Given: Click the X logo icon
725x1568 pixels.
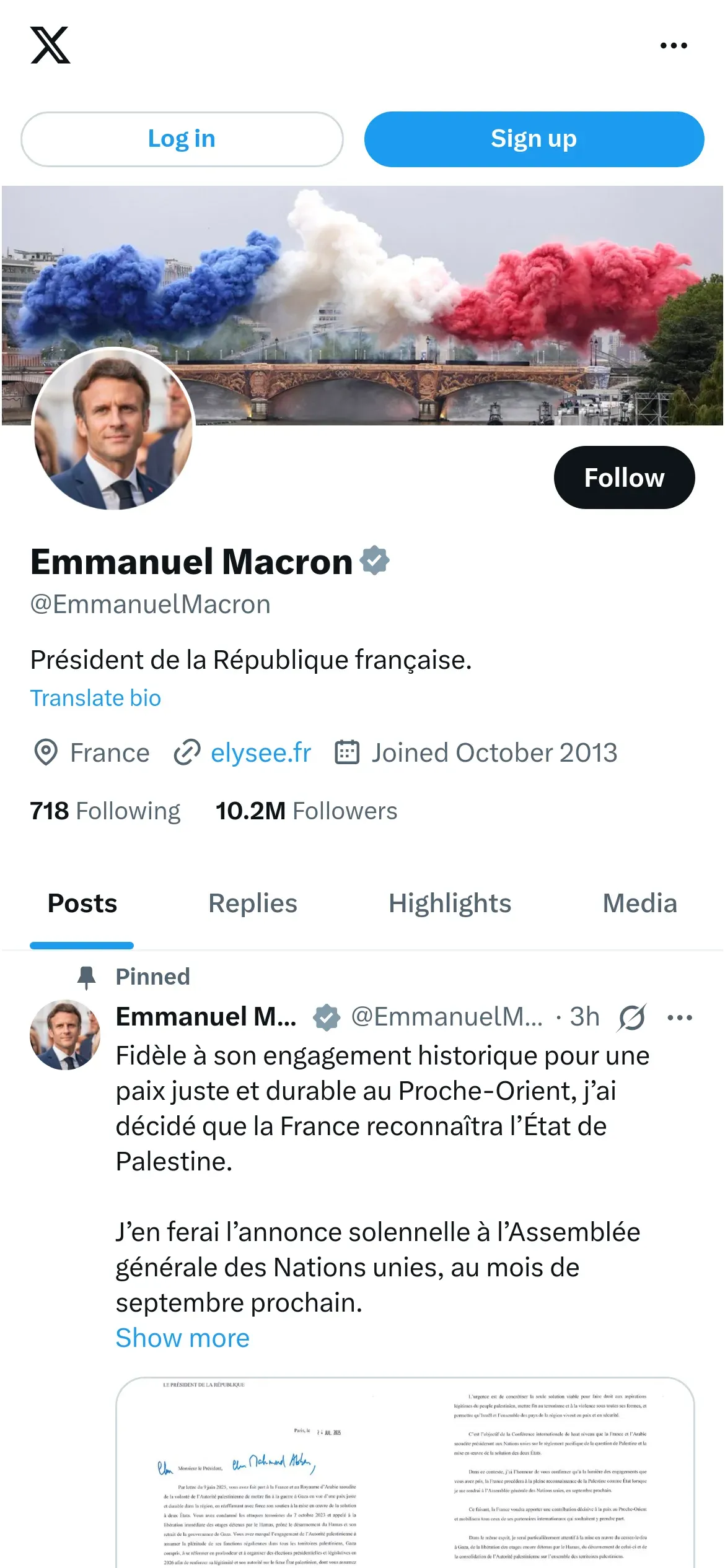Looking at the screenshot, I should (x=50, y=45).
